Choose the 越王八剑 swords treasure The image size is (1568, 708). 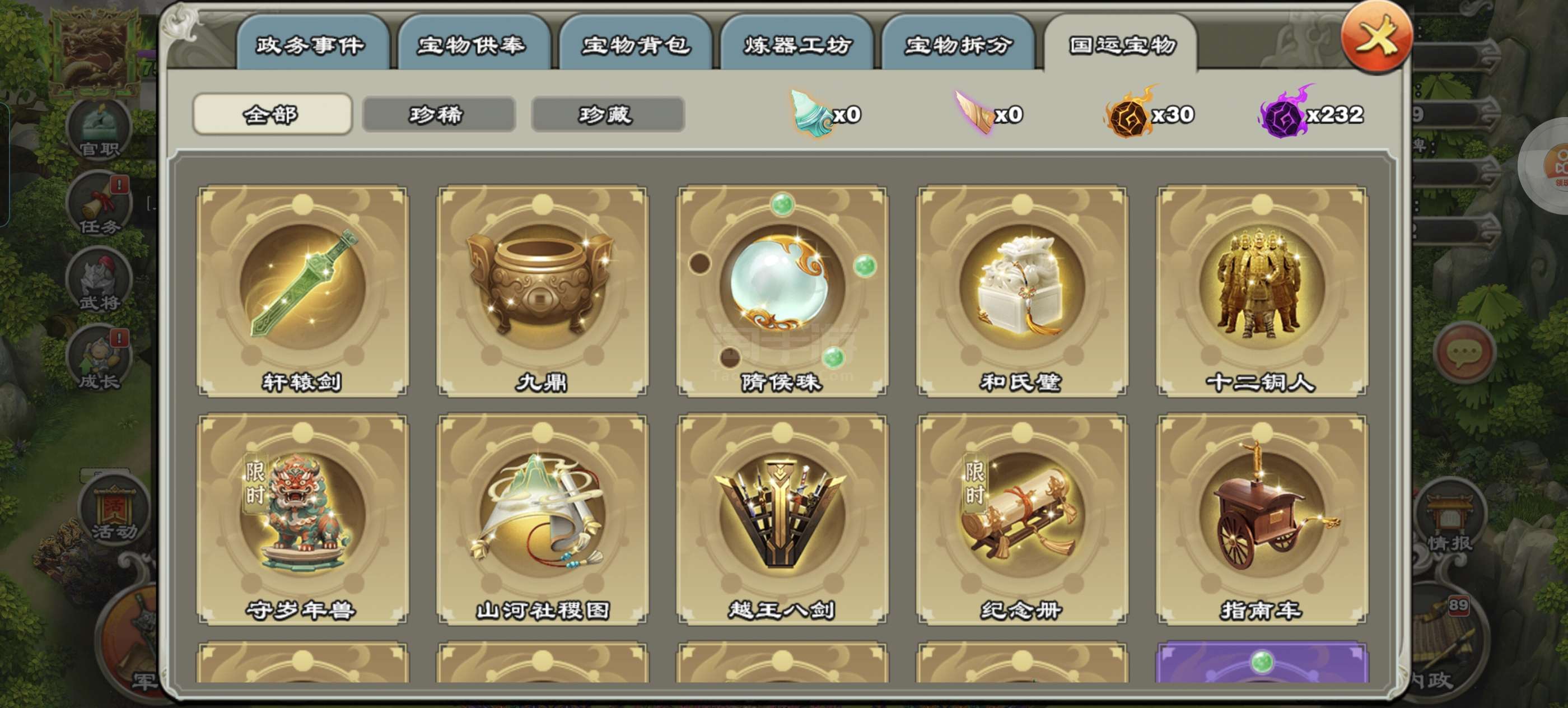[x=782, y=519]
